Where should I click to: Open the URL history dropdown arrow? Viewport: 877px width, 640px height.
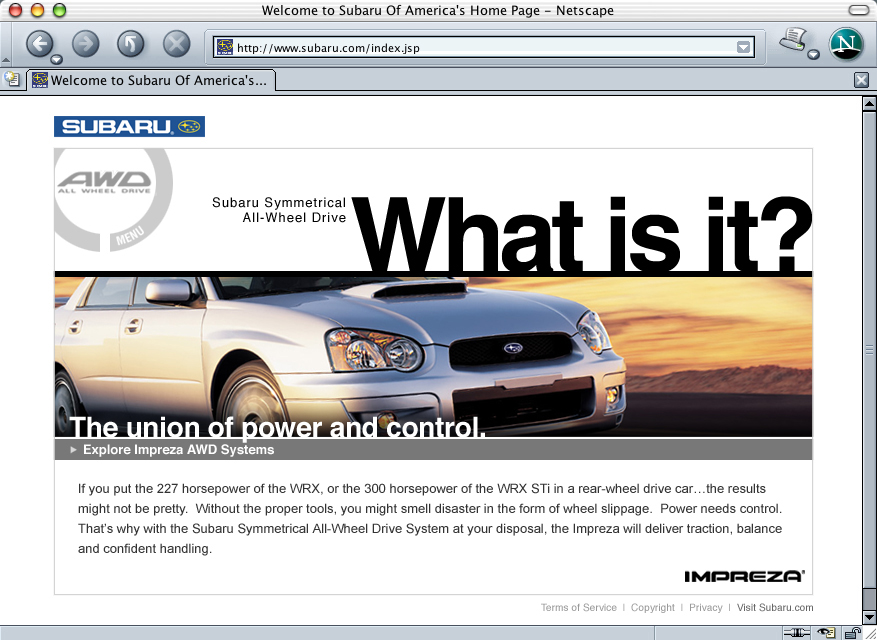743,47
